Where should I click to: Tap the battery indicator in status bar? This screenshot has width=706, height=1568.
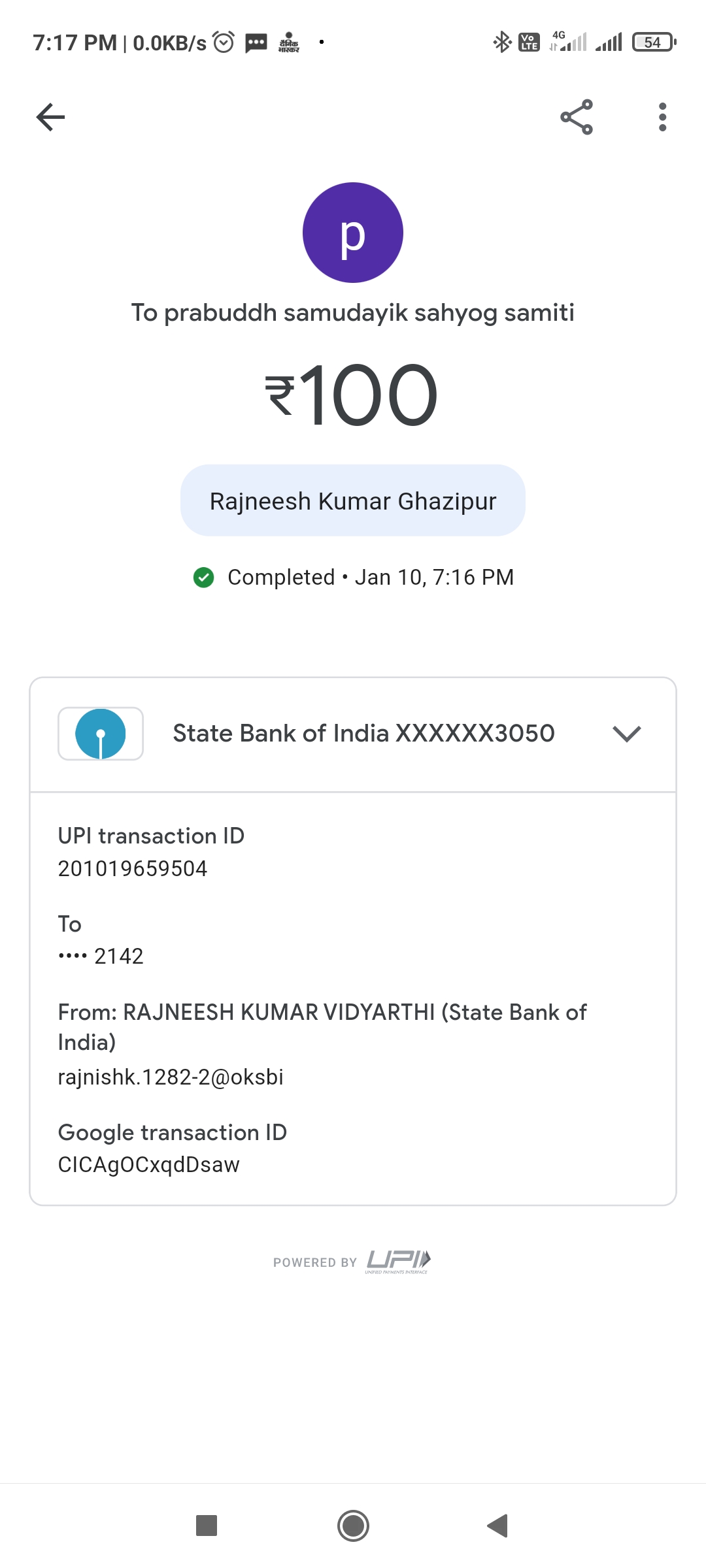tap(653, 43)
